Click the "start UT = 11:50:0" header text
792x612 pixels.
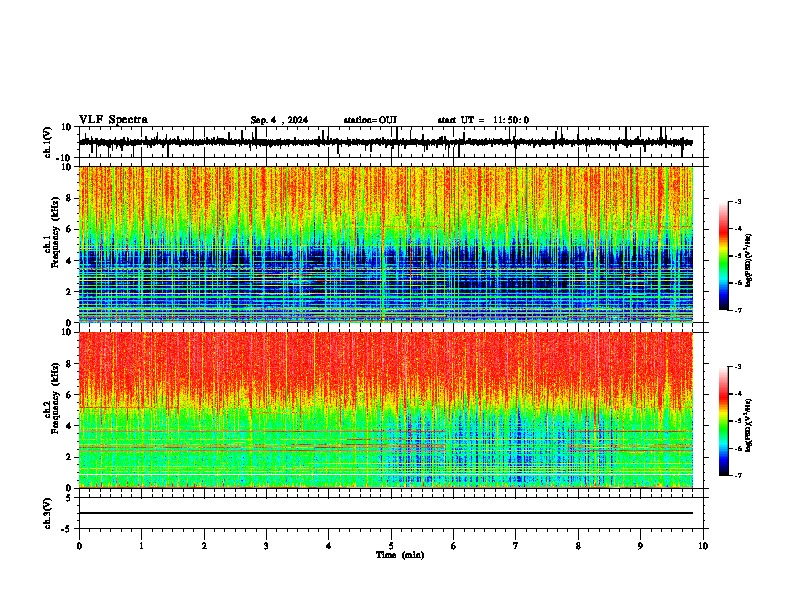point(483,120)
